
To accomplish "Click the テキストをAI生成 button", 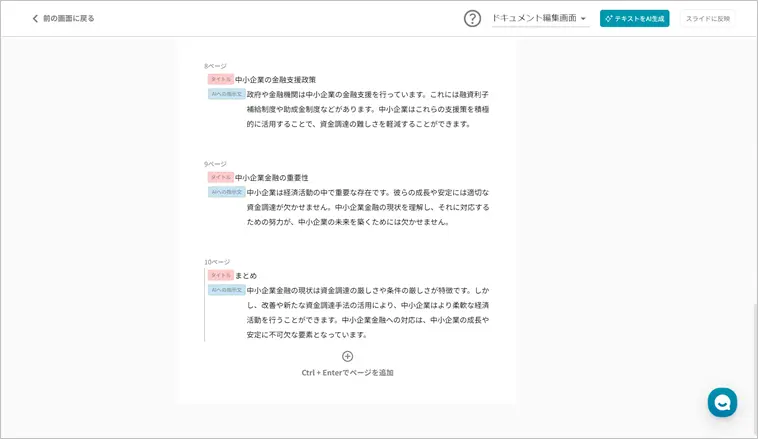I will pyautogui.click(x=634, y=18).
